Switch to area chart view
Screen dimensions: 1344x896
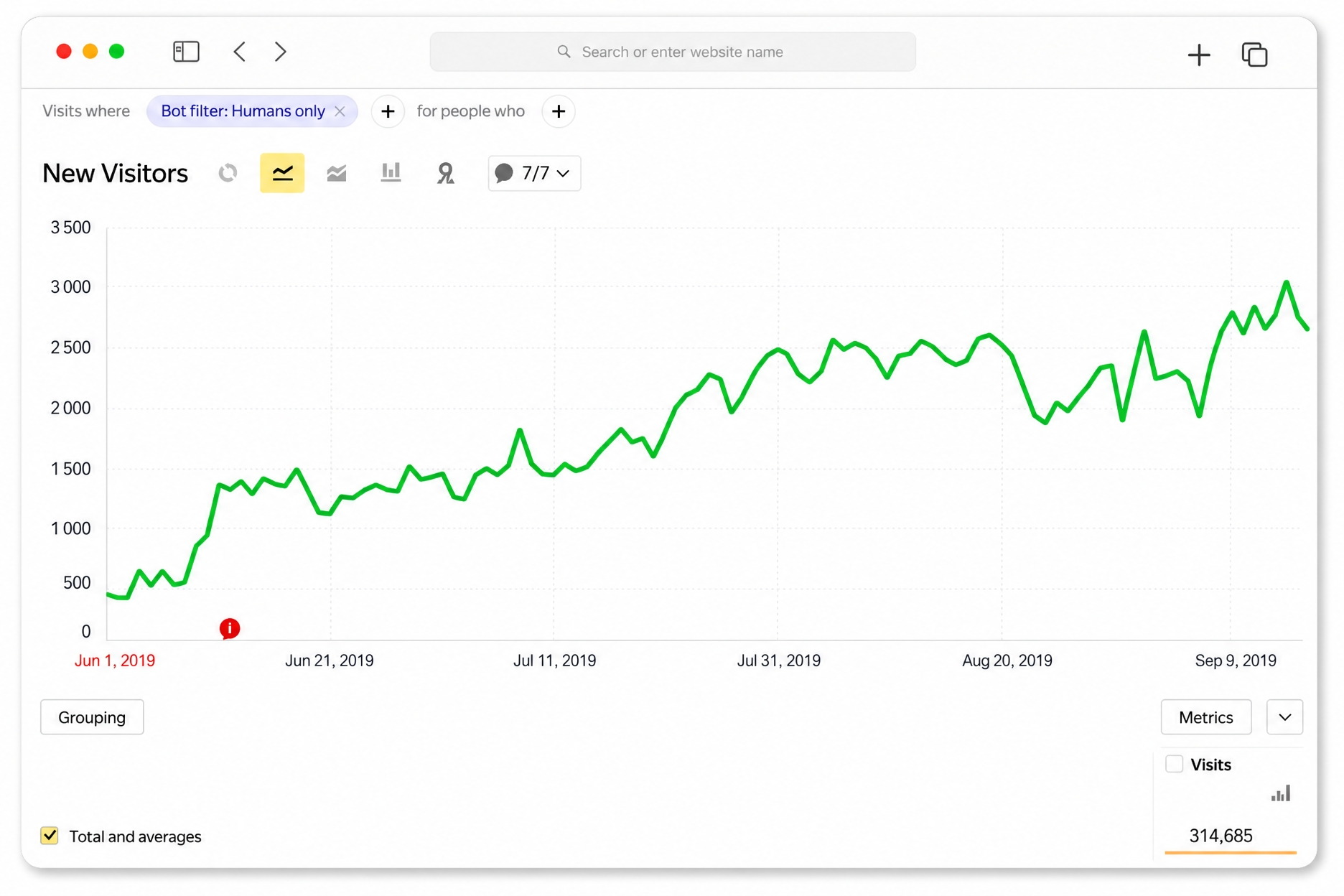pyautogui.click(x=337, y=173)
